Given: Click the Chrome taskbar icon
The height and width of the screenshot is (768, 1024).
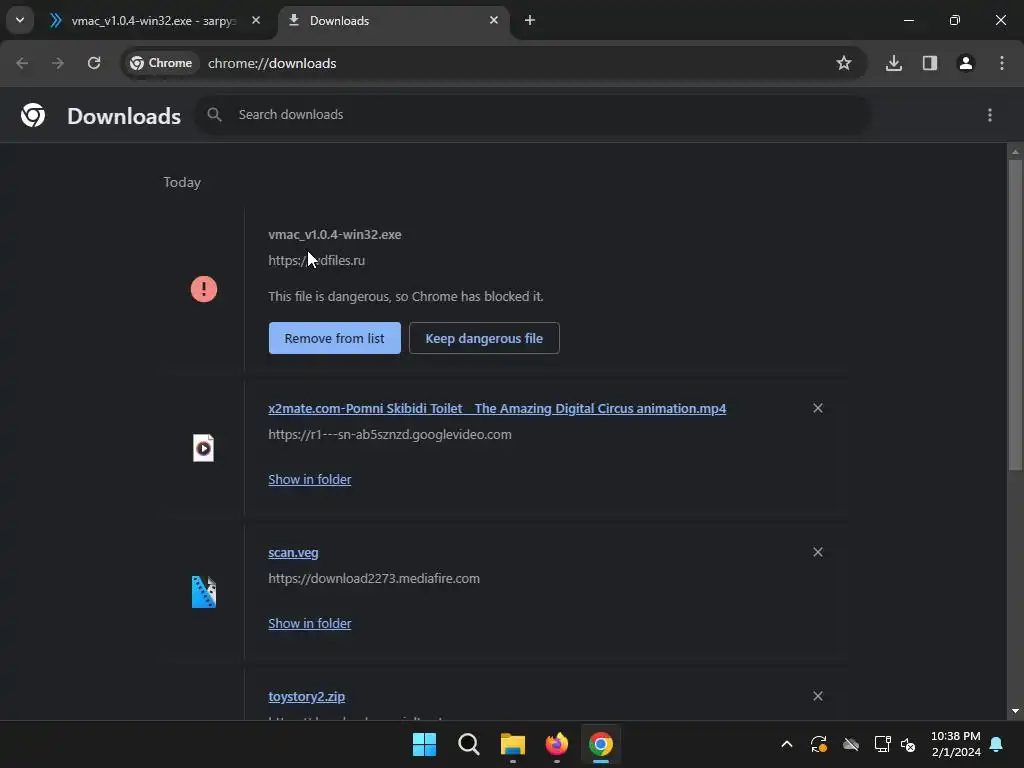Looking at the screenshot, I should (x=601, y=744).
